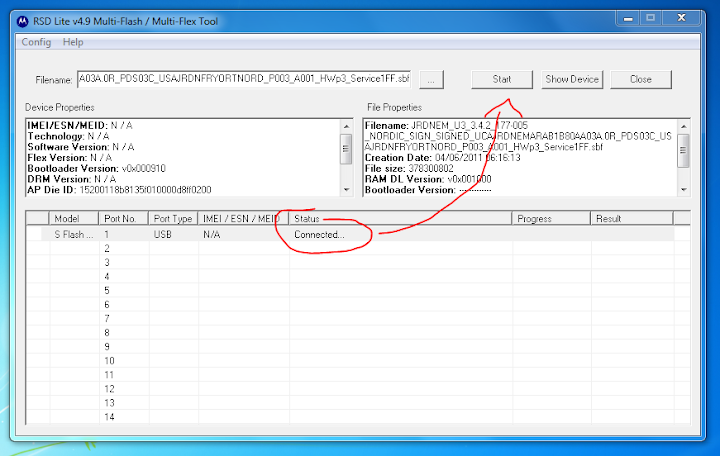Screen dimensions: 720x456
Task: Minimize the RSD Lite window
Action: point(628,18)
